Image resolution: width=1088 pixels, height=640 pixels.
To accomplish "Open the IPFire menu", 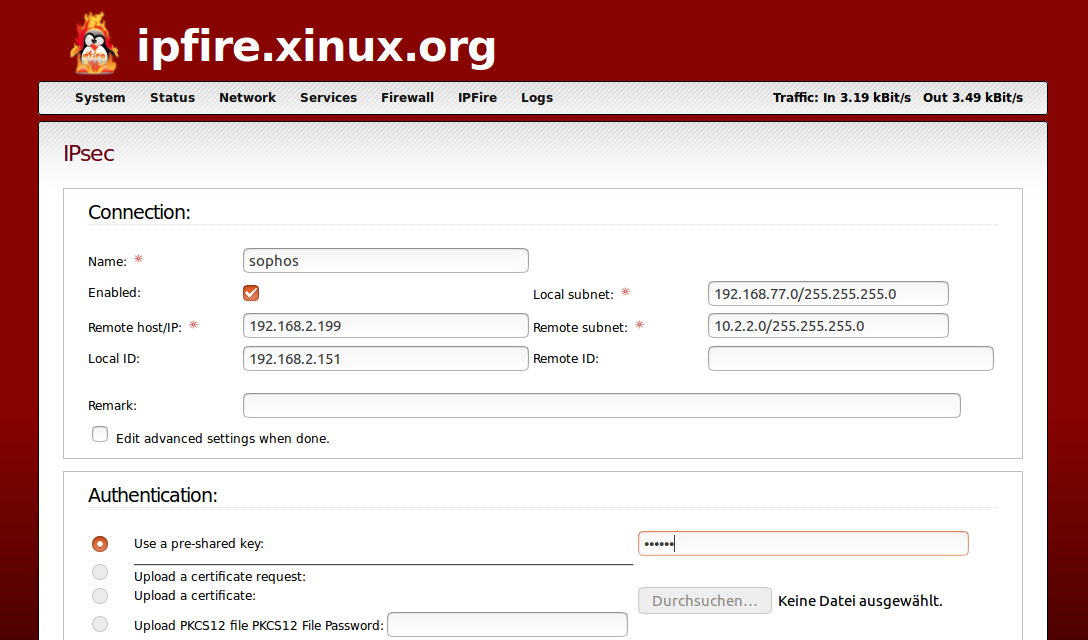I will [477, 97].
